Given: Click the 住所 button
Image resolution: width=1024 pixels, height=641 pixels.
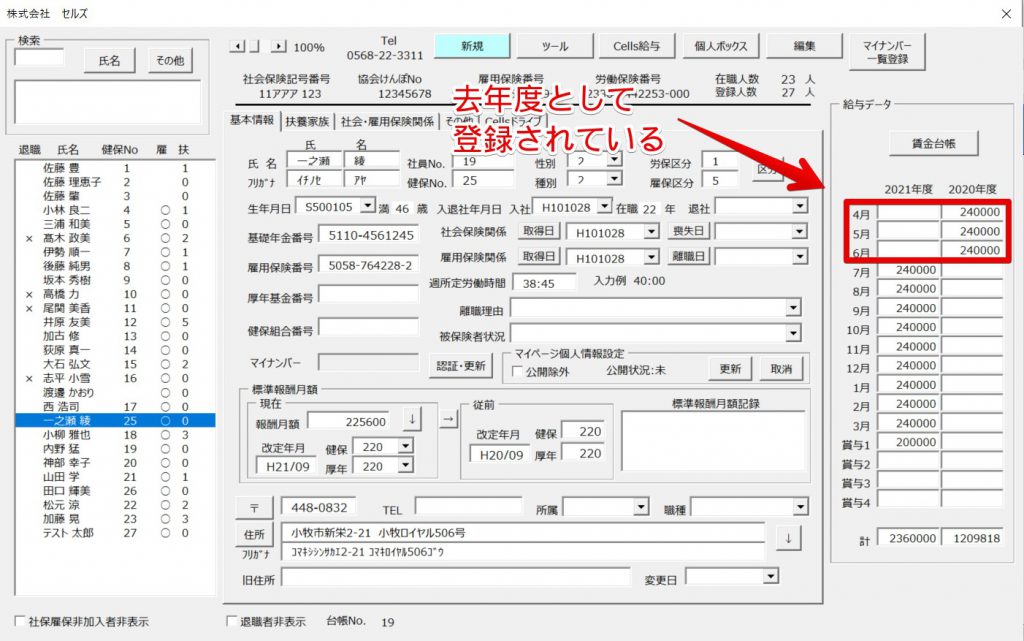Looking at the screenshot, I should [x=254, y=535].
